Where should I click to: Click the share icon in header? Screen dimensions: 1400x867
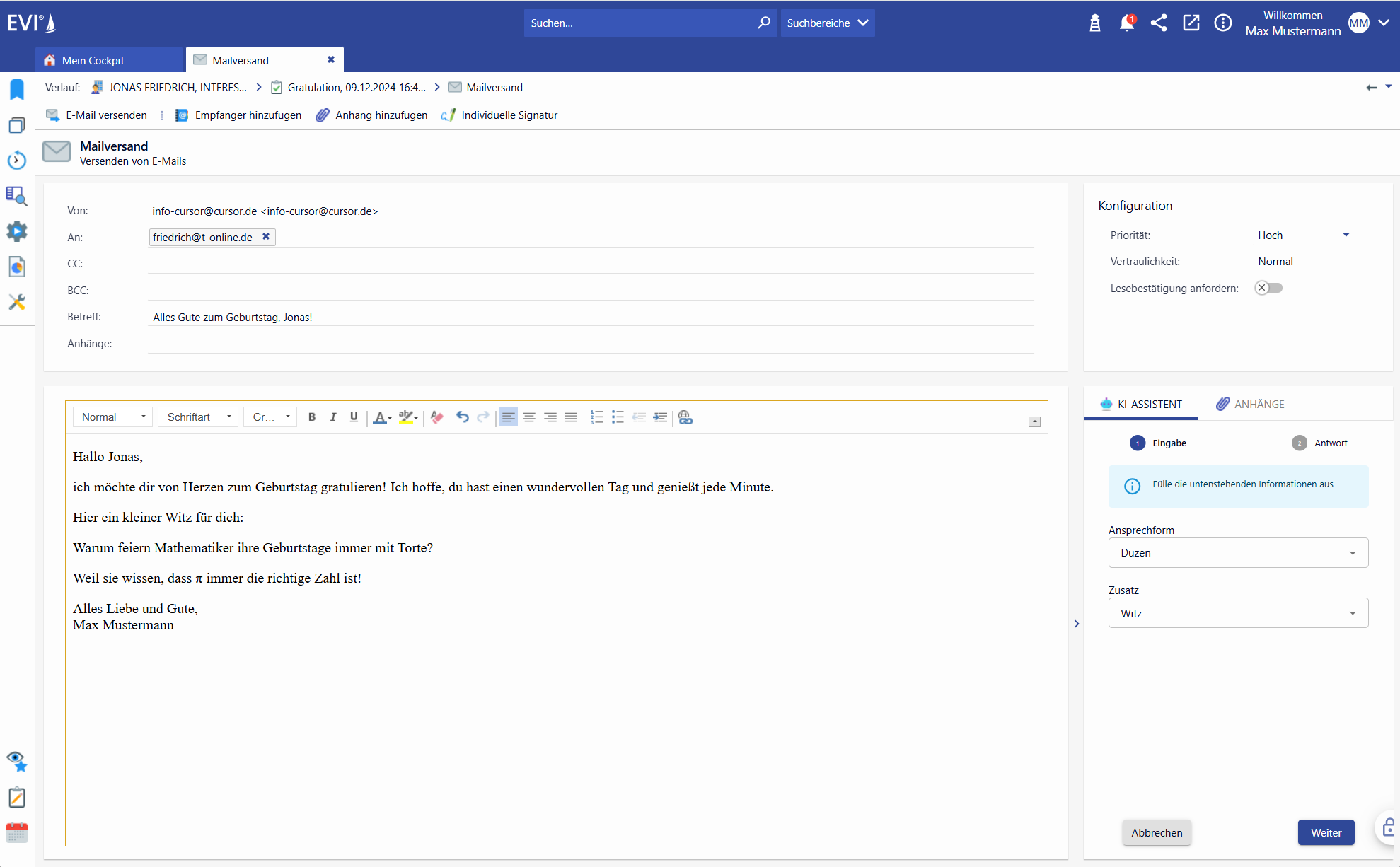(1159, 23)
